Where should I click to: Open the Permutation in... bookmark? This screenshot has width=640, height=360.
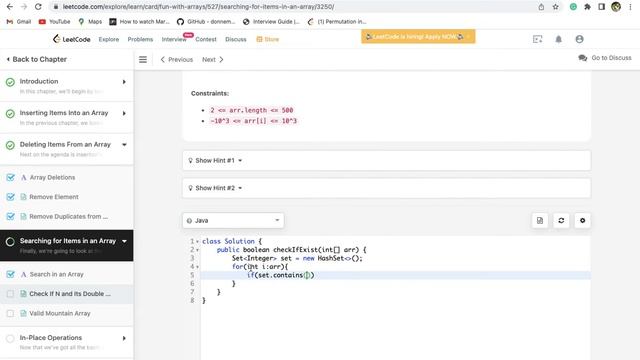337,22
